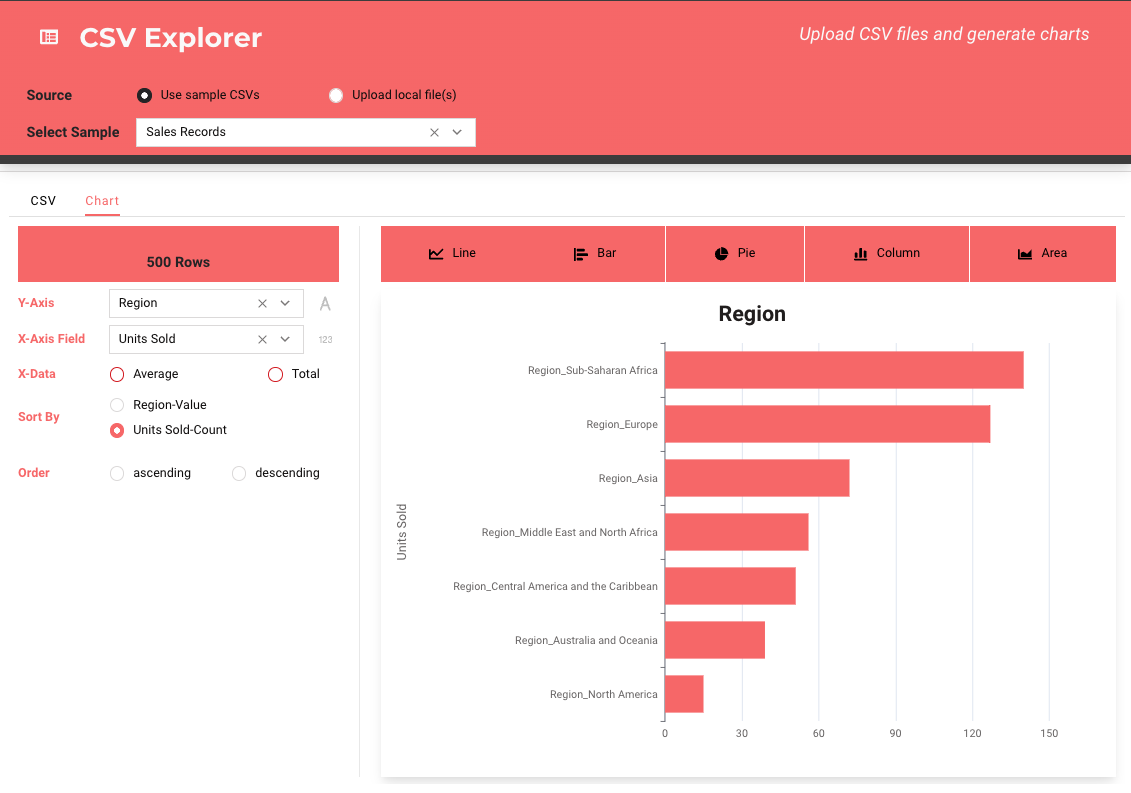Switch to the CSV tab
Viewport: 1131px width, 793px height.
coord(43,201)
